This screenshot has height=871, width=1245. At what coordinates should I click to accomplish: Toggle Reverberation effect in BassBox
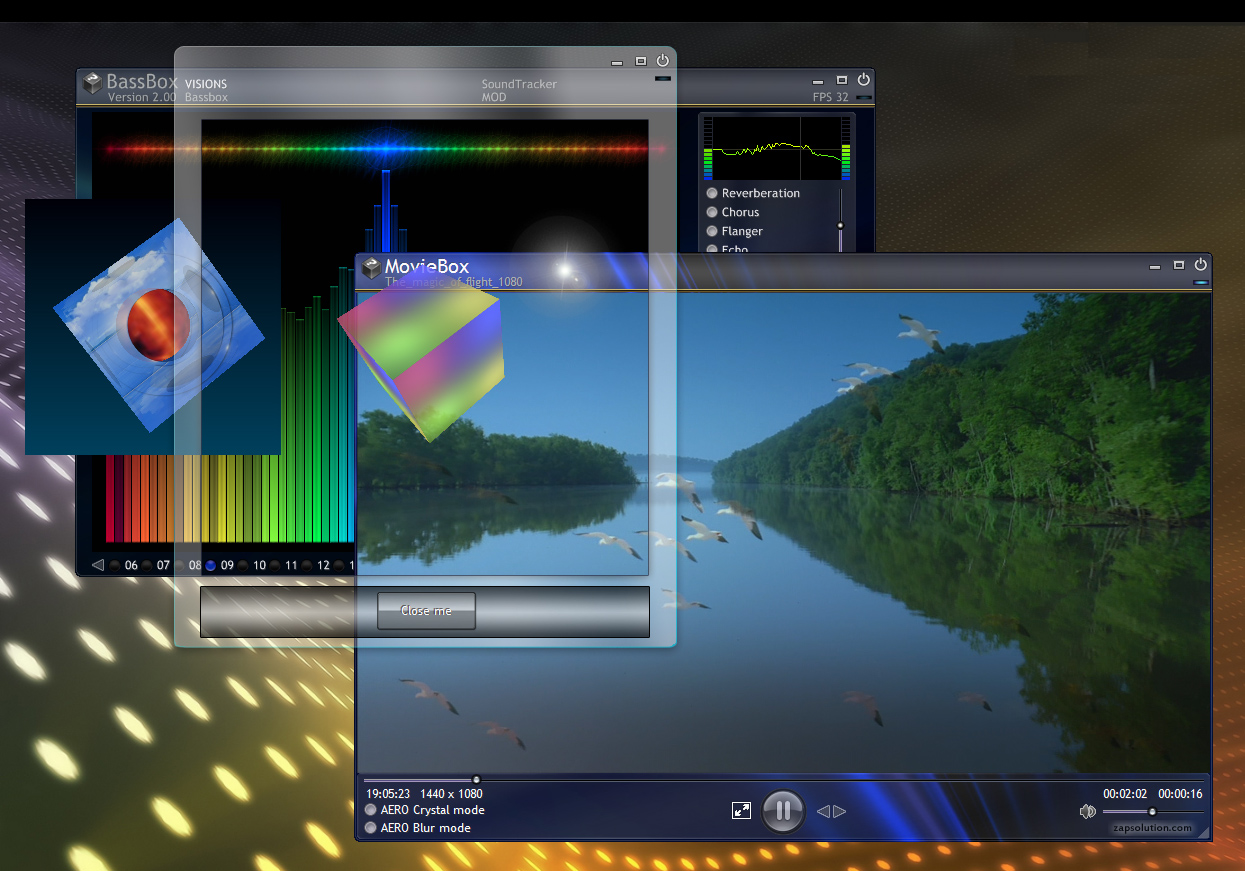[x=753, y=193]
